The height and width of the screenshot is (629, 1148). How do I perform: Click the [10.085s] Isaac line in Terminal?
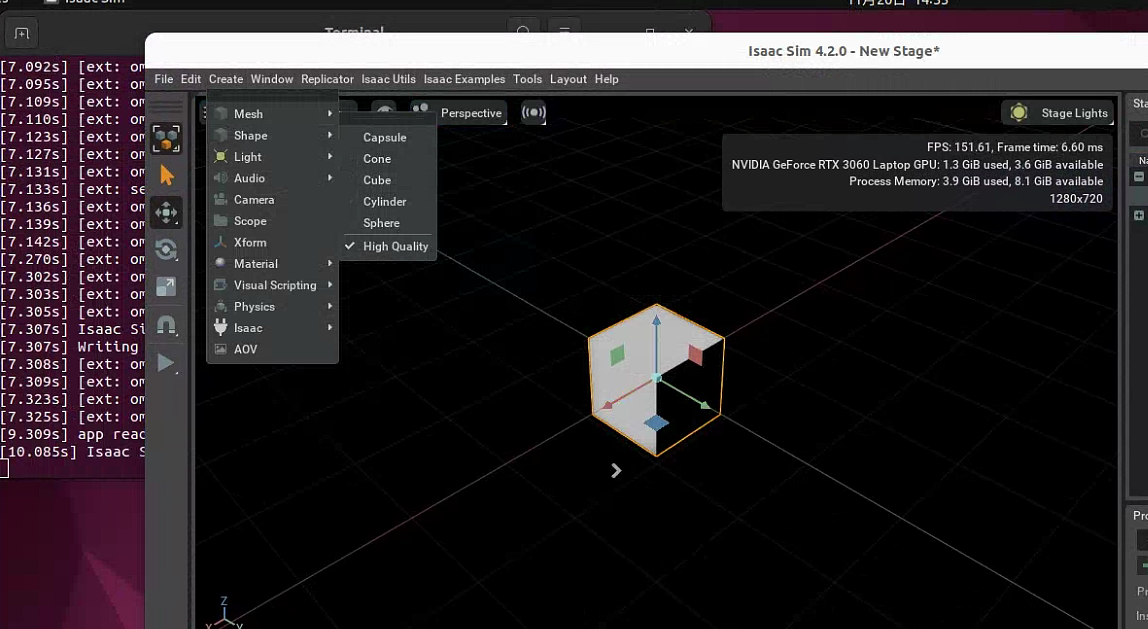click(72, 452)
